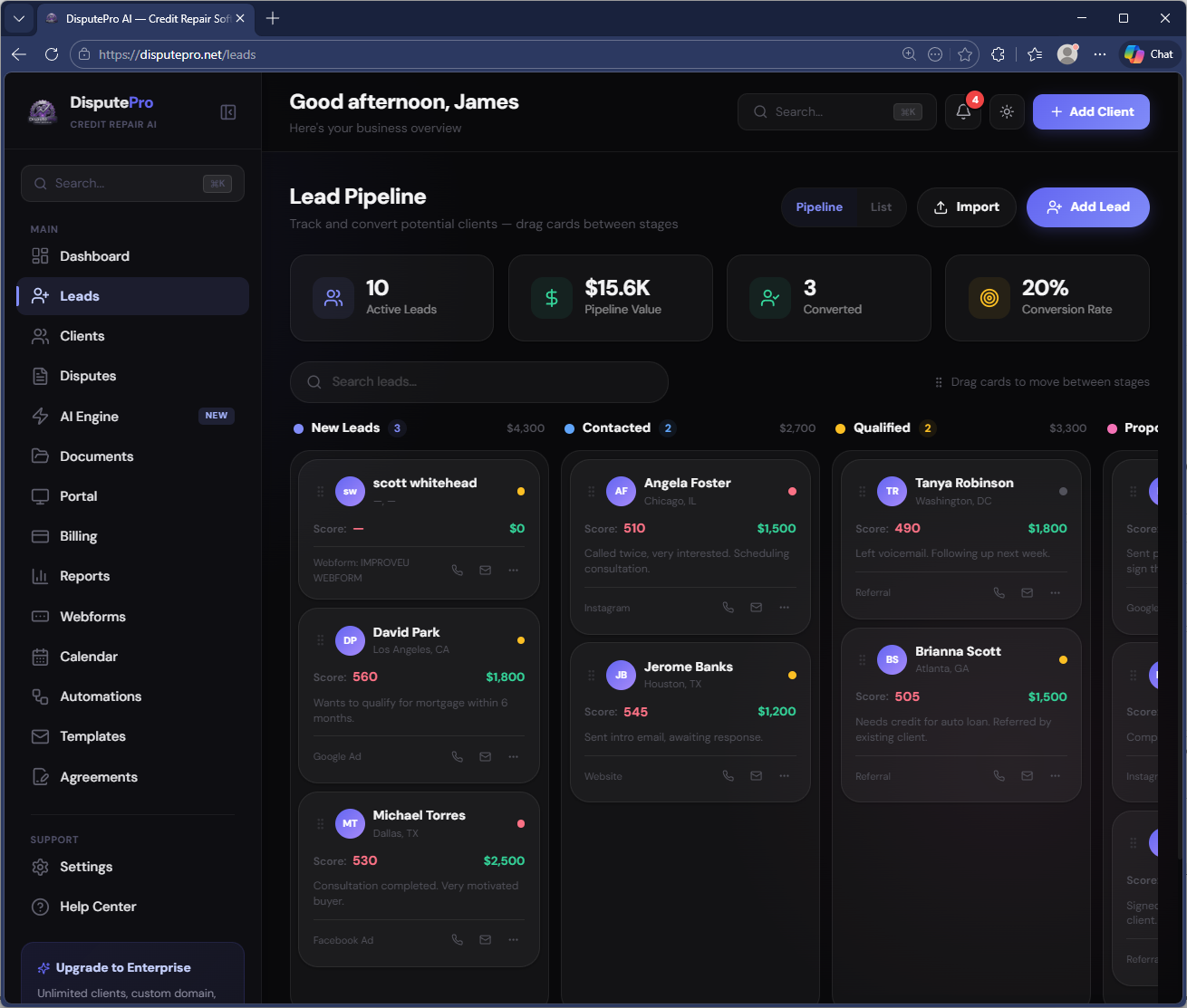
Task: Click the email icon on Brianna Scott's card
Action: click(x=1027, y=776)
